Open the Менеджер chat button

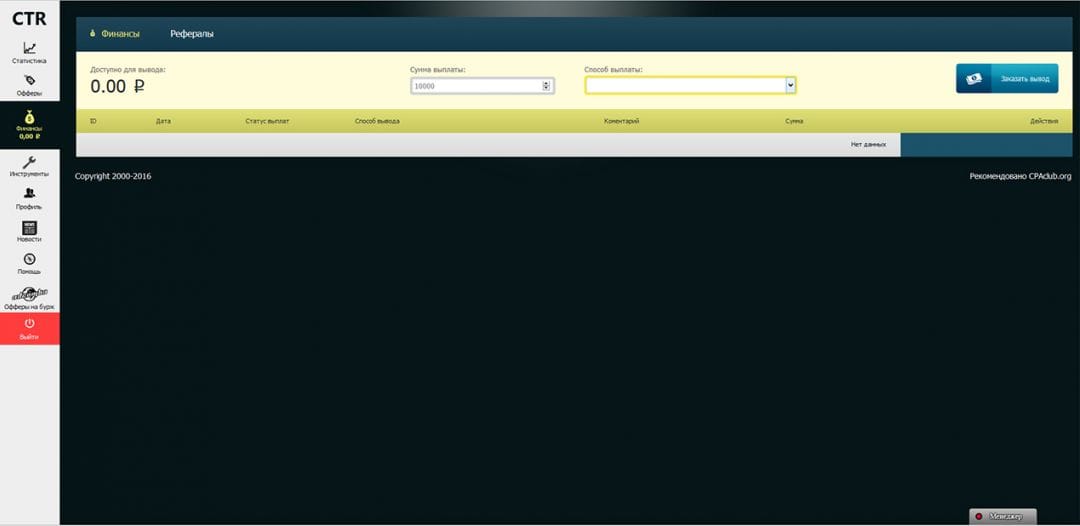click(x=1003, y=516)
